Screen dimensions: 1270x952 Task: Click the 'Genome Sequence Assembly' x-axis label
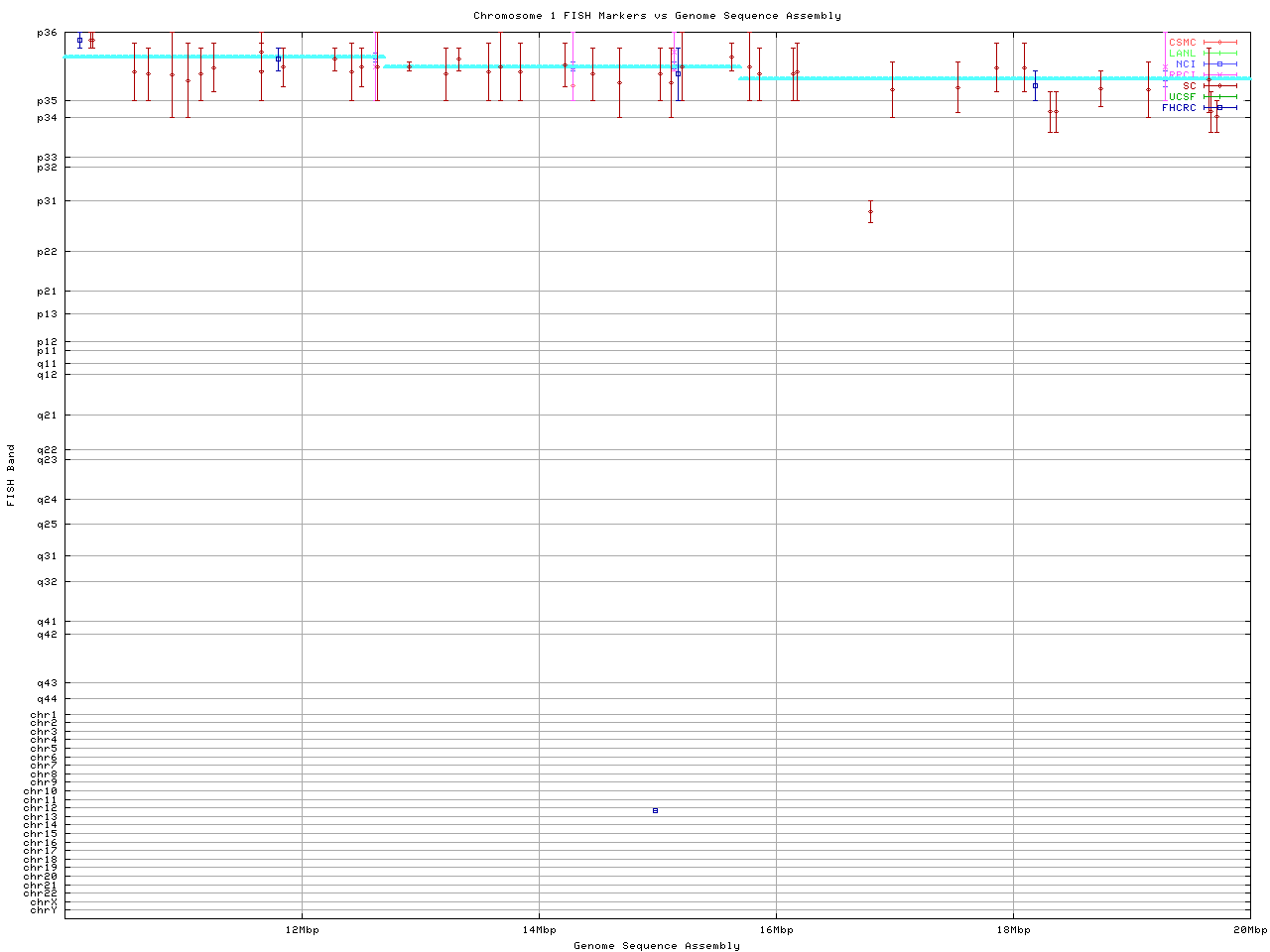657,946
